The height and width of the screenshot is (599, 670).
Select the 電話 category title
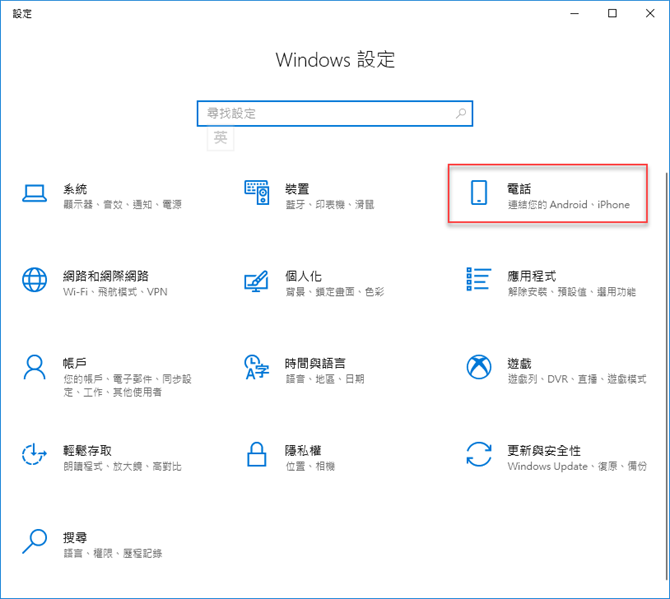[x=519, y=188]
